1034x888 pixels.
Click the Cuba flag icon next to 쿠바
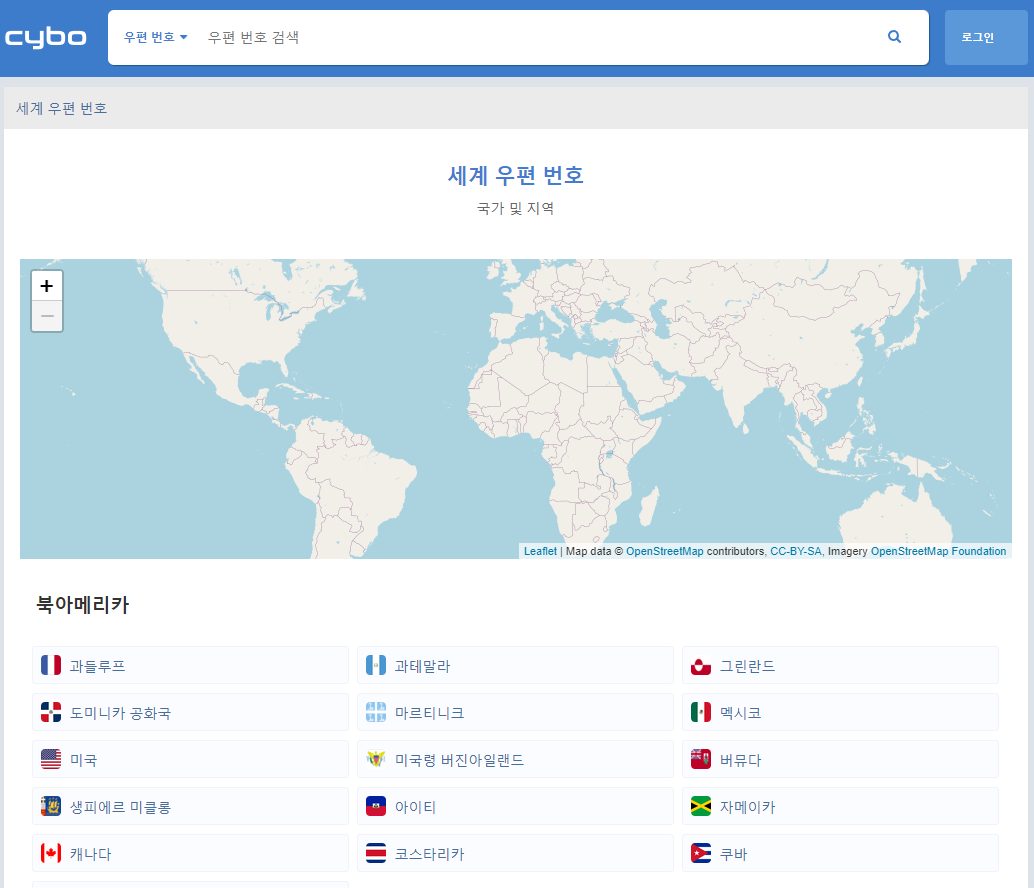(700, 853)
